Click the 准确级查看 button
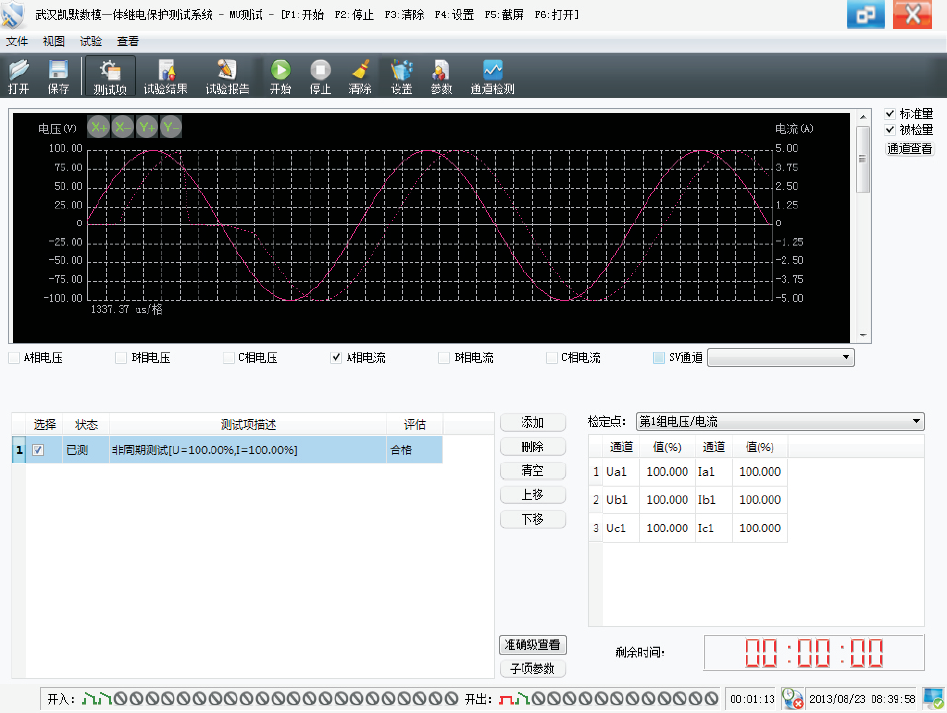The image size is (947, 713). pyautogui.click(x=532, y=645)
